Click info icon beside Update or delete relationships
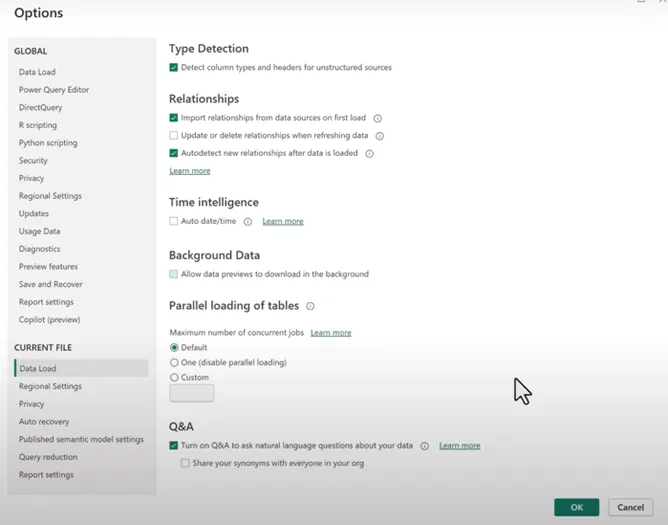The image size is (668, 525). point(380,136)
